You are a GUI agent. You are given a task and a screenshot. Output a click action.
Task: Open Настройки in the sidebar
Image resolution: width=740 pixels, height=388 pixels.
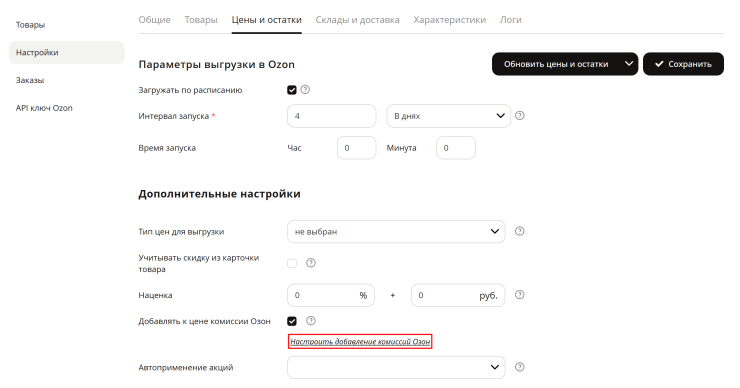[x=67, y=52]
